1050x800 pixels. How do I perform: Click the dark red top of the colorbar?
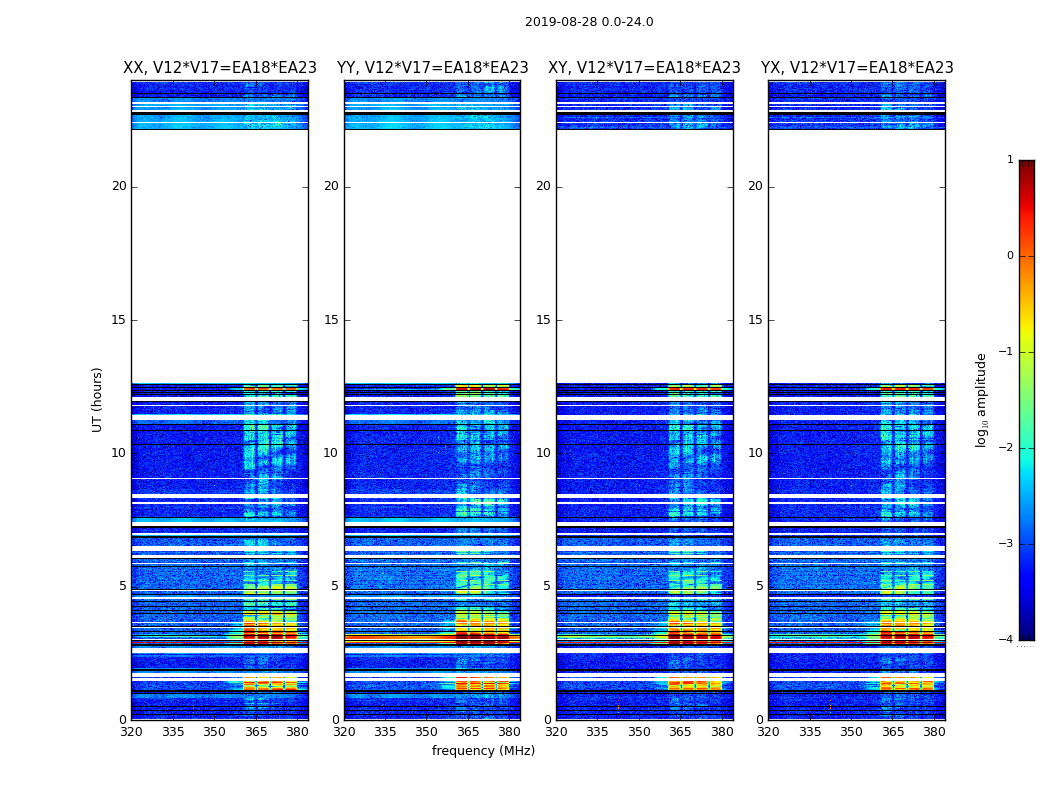(1026, 165)
